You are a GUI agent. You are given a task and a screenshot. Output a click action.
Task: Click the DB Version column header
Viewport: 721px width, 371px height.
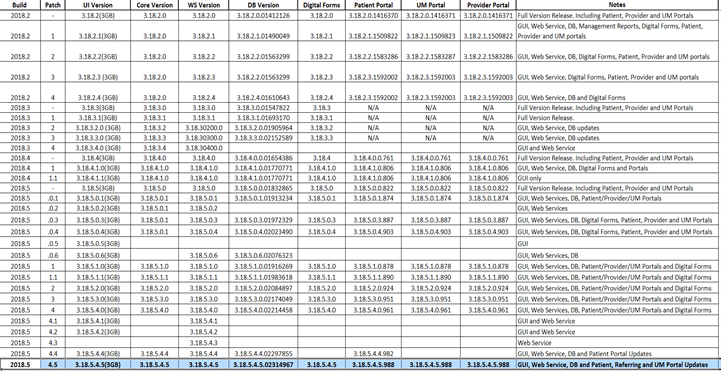(x=263, y=5)
